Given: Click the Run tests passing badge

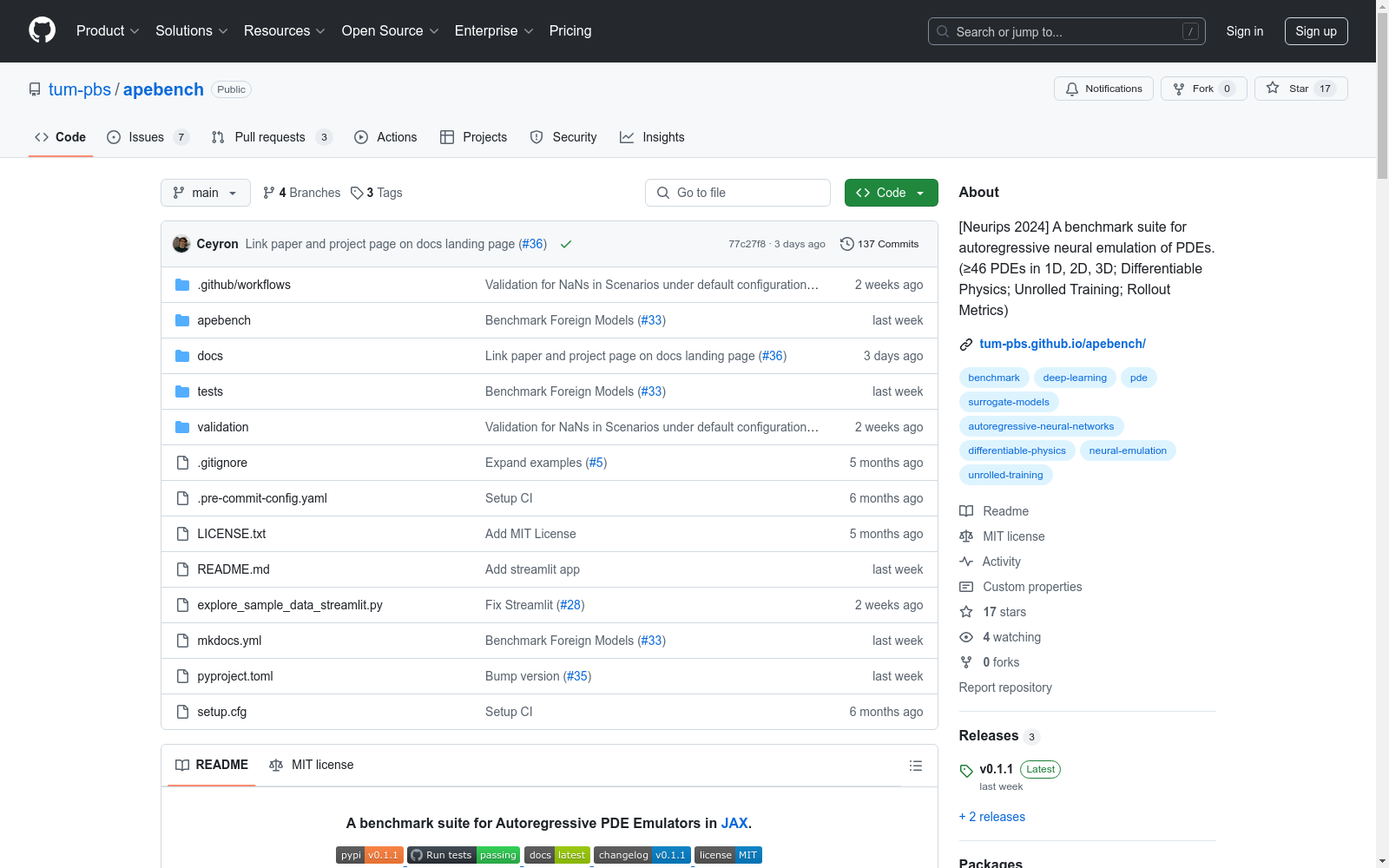Looking at the screenshot, I should (x=464, y=855).
